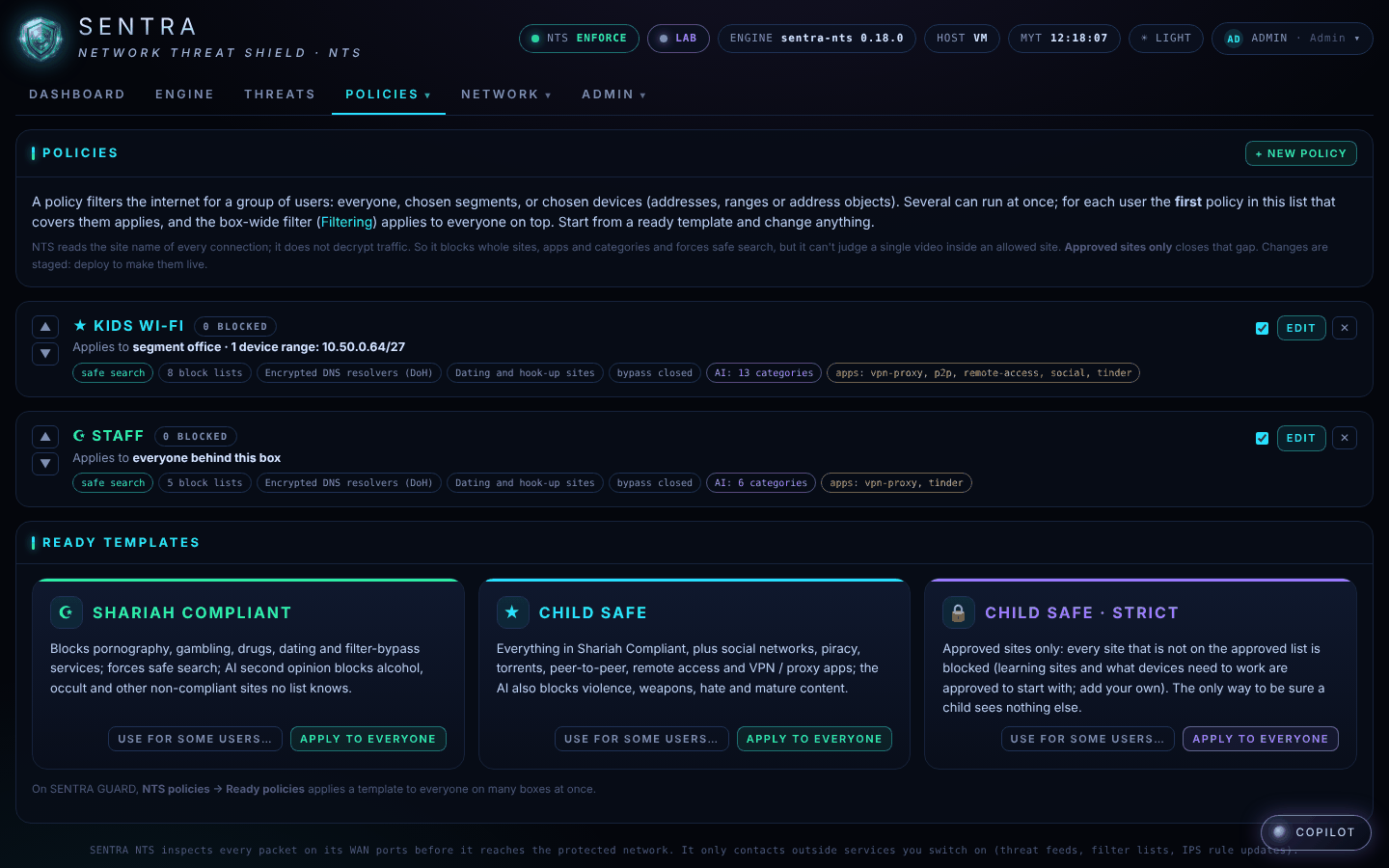
Task: Click the NTS ENFORCE status dot
Action: [x=535, y=39]
